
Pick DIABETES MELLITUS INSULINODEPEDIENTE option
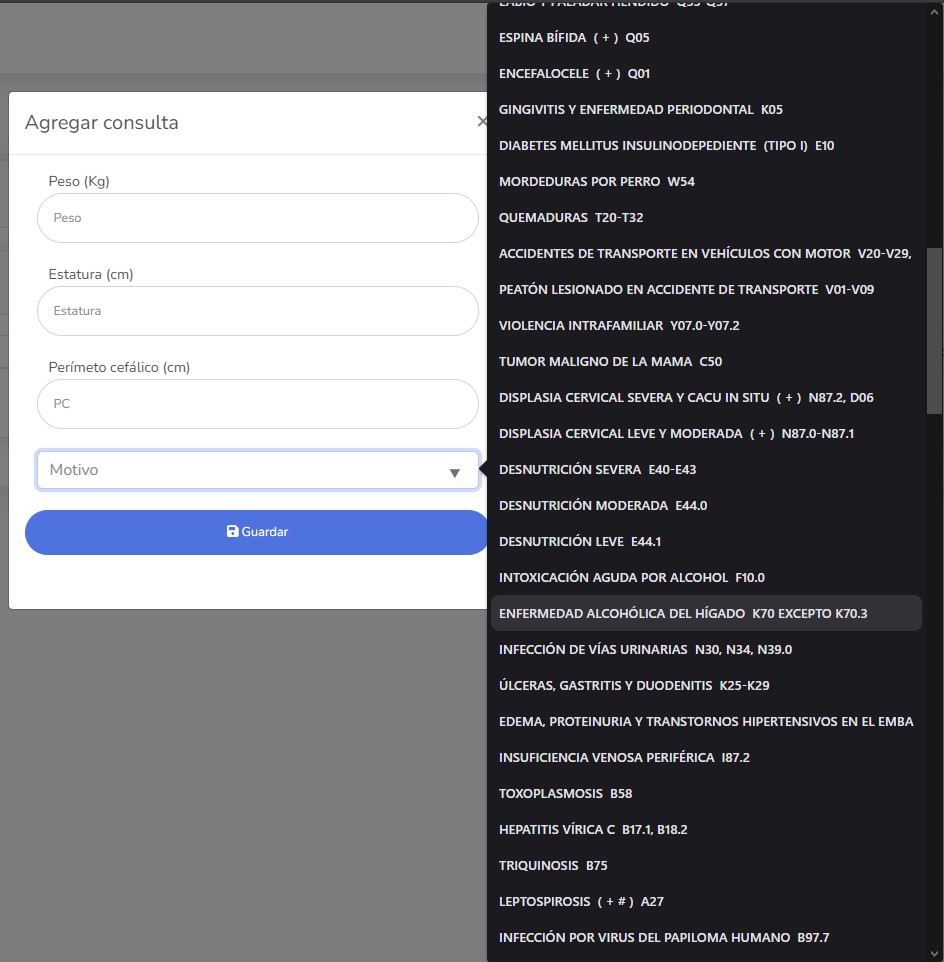pos(666,146)
